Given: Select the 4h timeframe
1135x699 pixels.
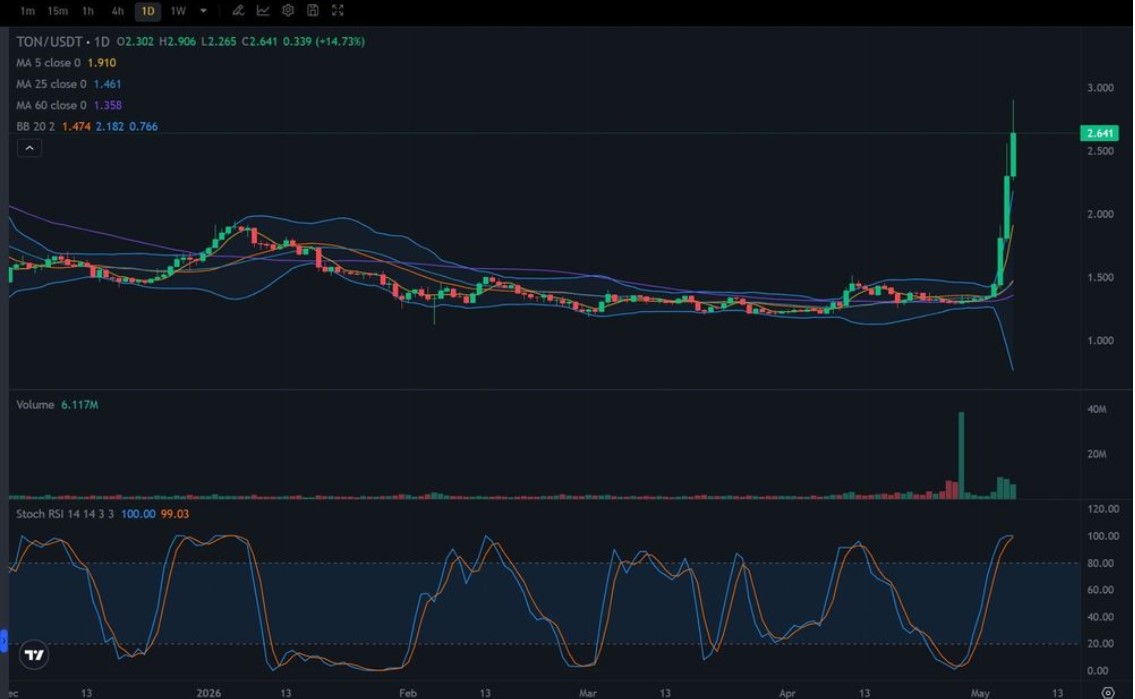Looking at the screenshot, I should tap(117, 11).
